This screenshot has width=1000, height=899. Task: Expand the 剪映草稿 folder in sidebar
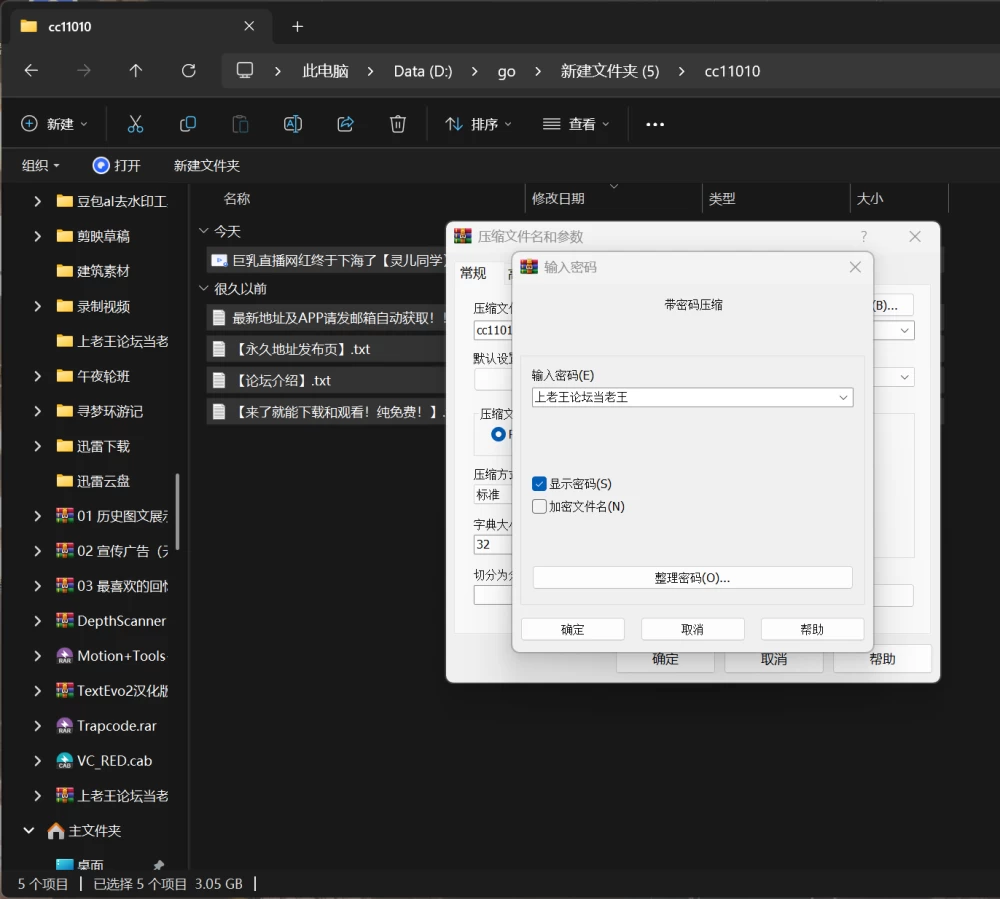point(38,237)
